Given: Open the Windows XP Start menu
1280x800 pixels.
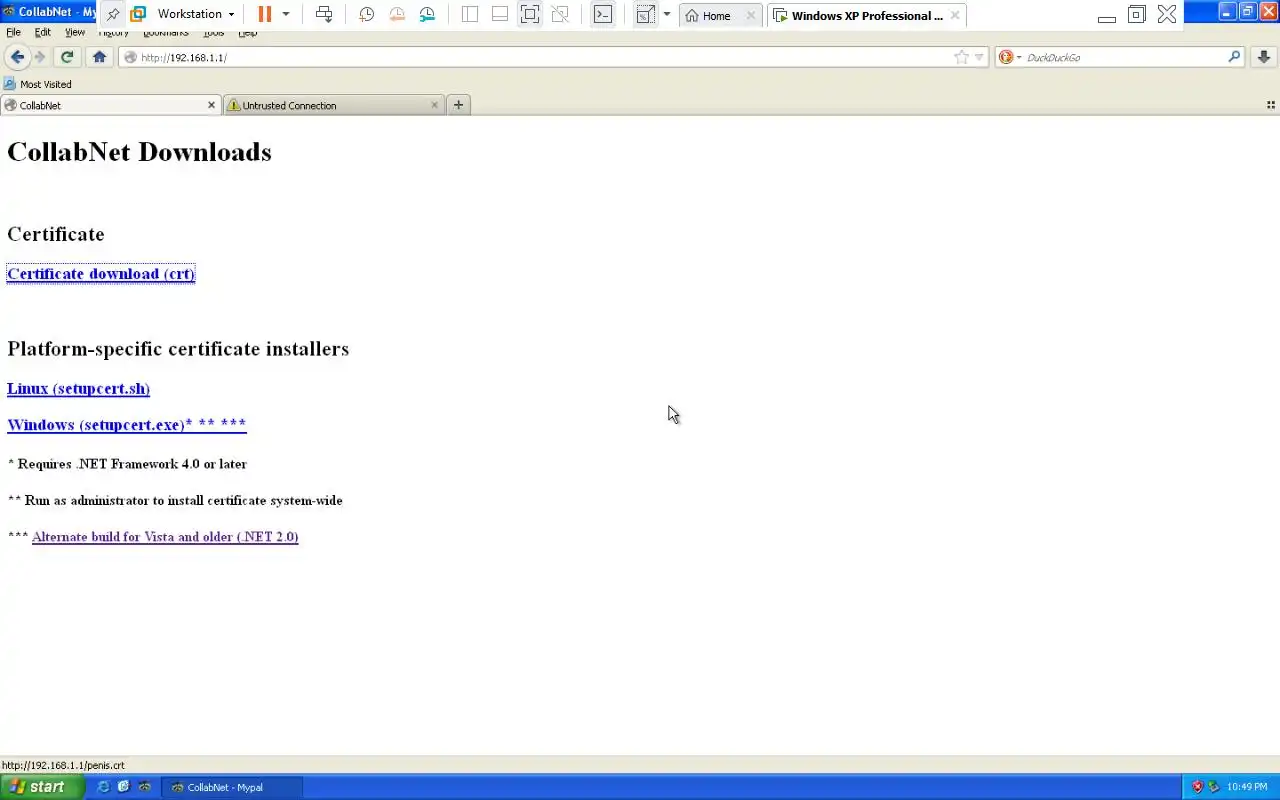Looking at the screenshot, I should point(40,787).
